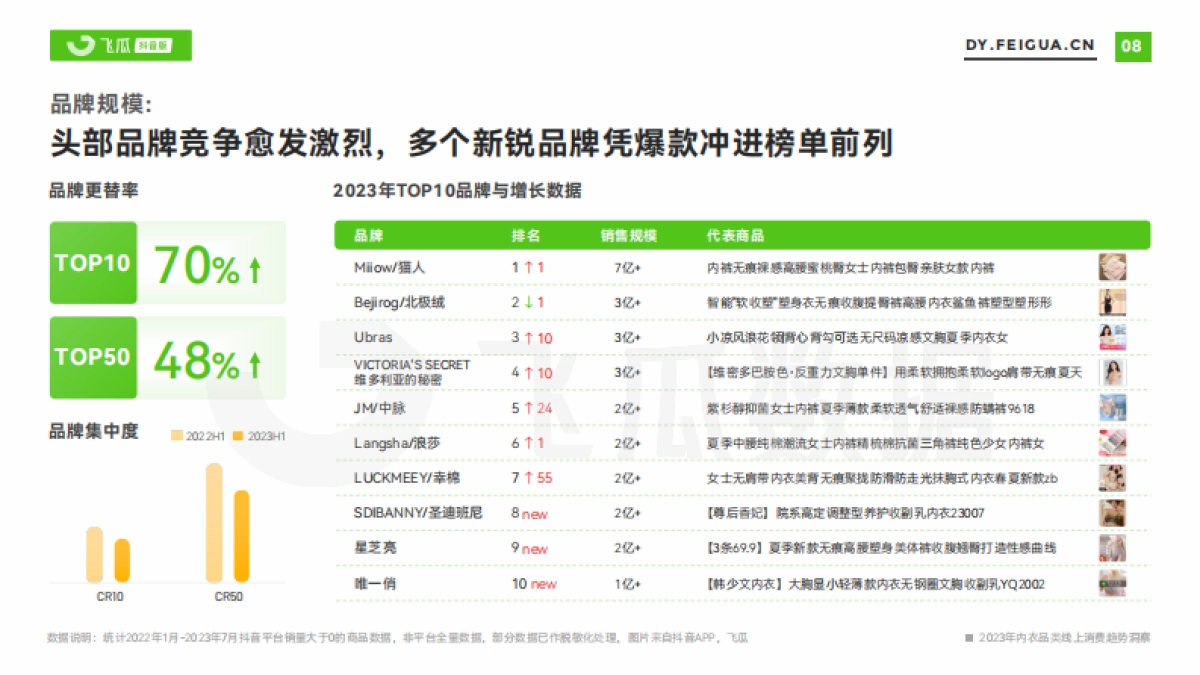The width and height of the screenshot is (1200, 675).
Task: Click the green down arrow in Bejirog's rank
Action: click(527, 302)
